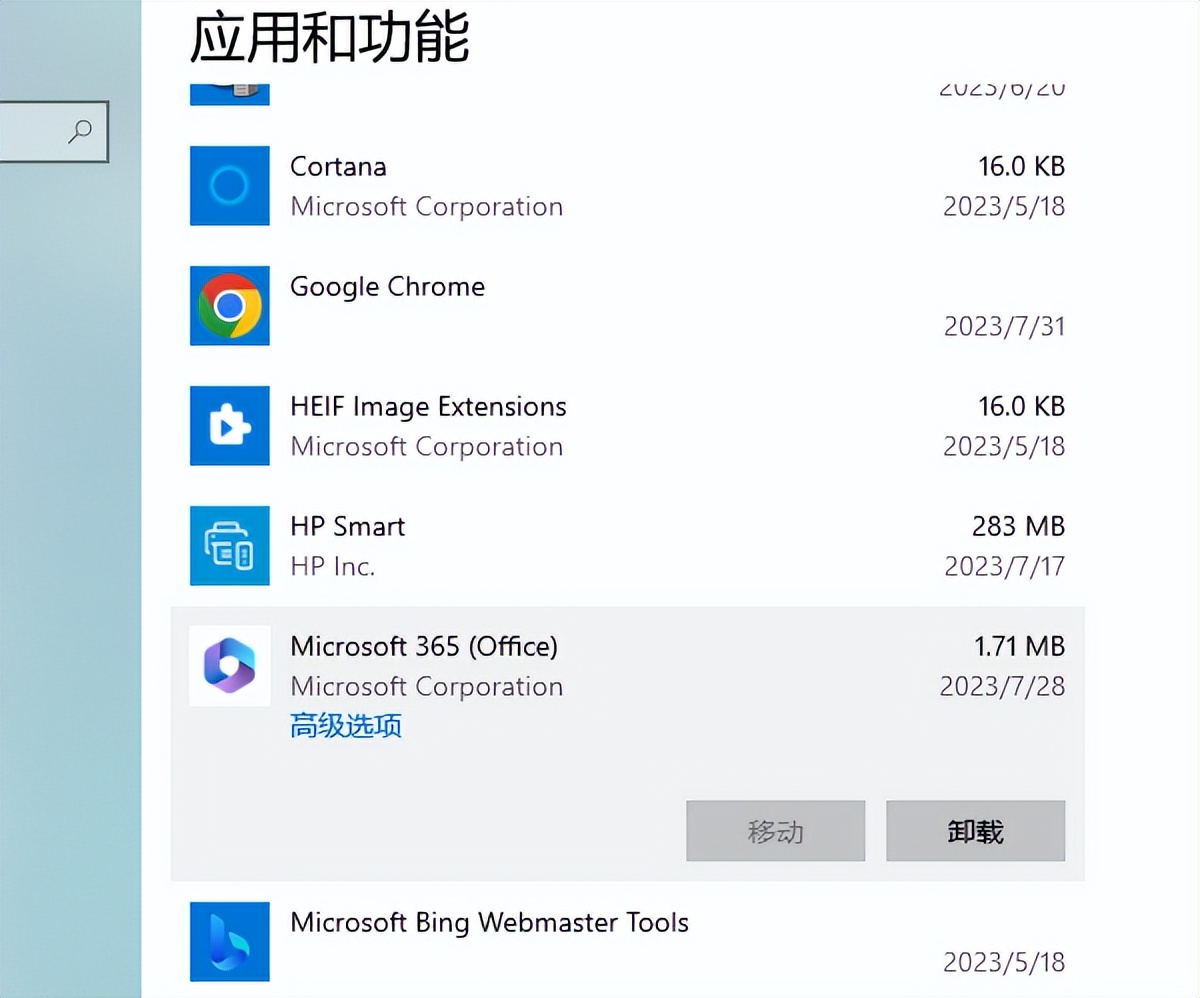Click the Cortana app icon
The width and height of the screenshot is (1200, 998).
229,186
